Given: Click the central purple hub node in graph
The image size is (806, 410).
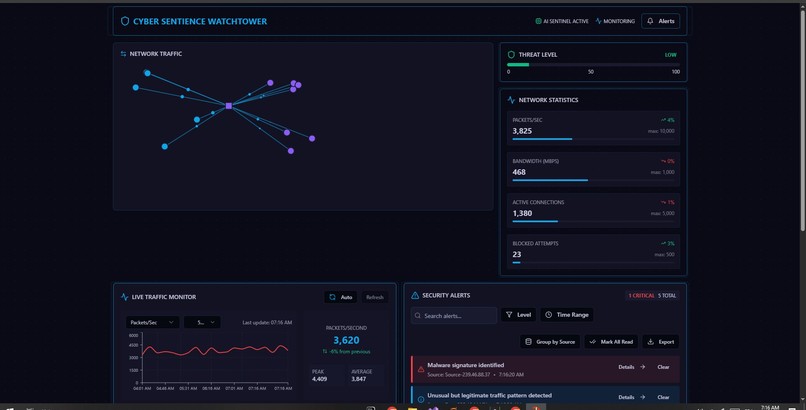Looking at the screenshot, I should coord(229,106).
